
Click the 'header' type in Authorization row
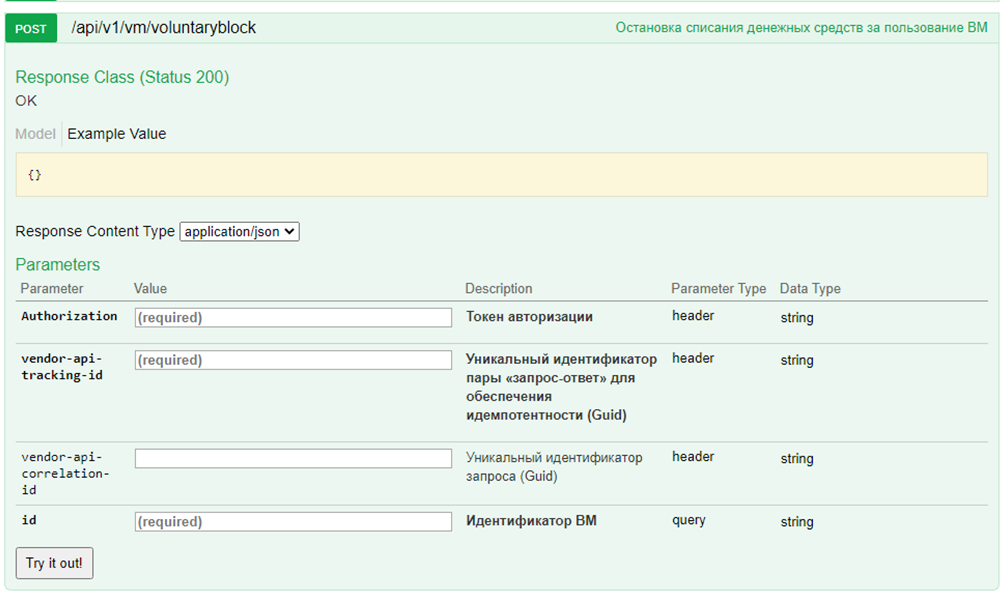(x=693, y=316)
